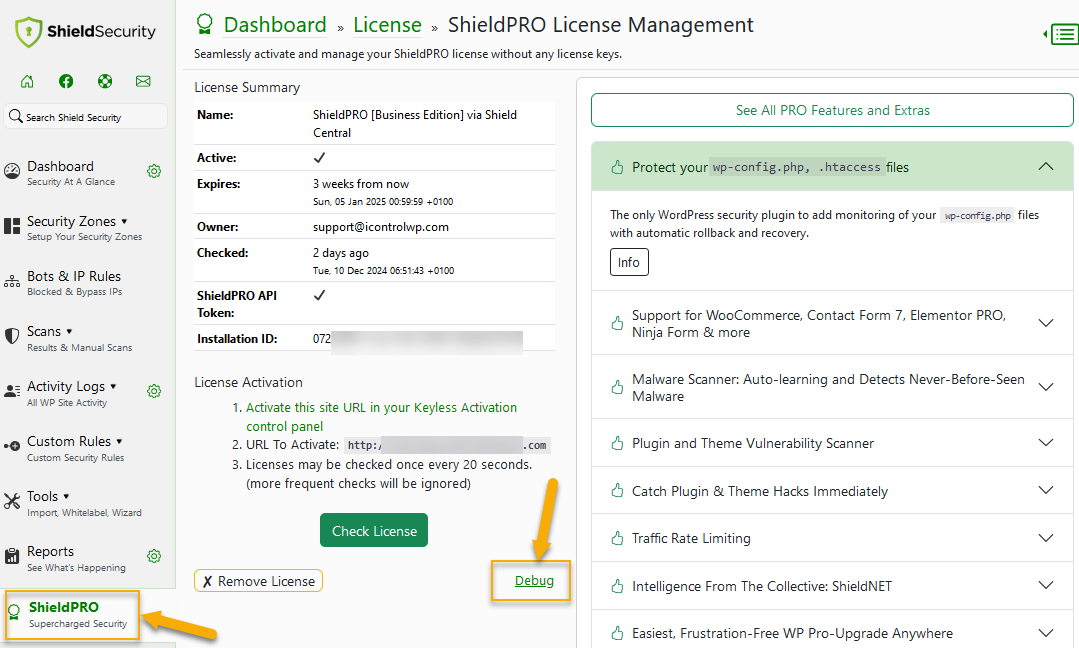
Task: Click thumbs-up icon beside Protect your wp-config.php
Action: [617, 167]
